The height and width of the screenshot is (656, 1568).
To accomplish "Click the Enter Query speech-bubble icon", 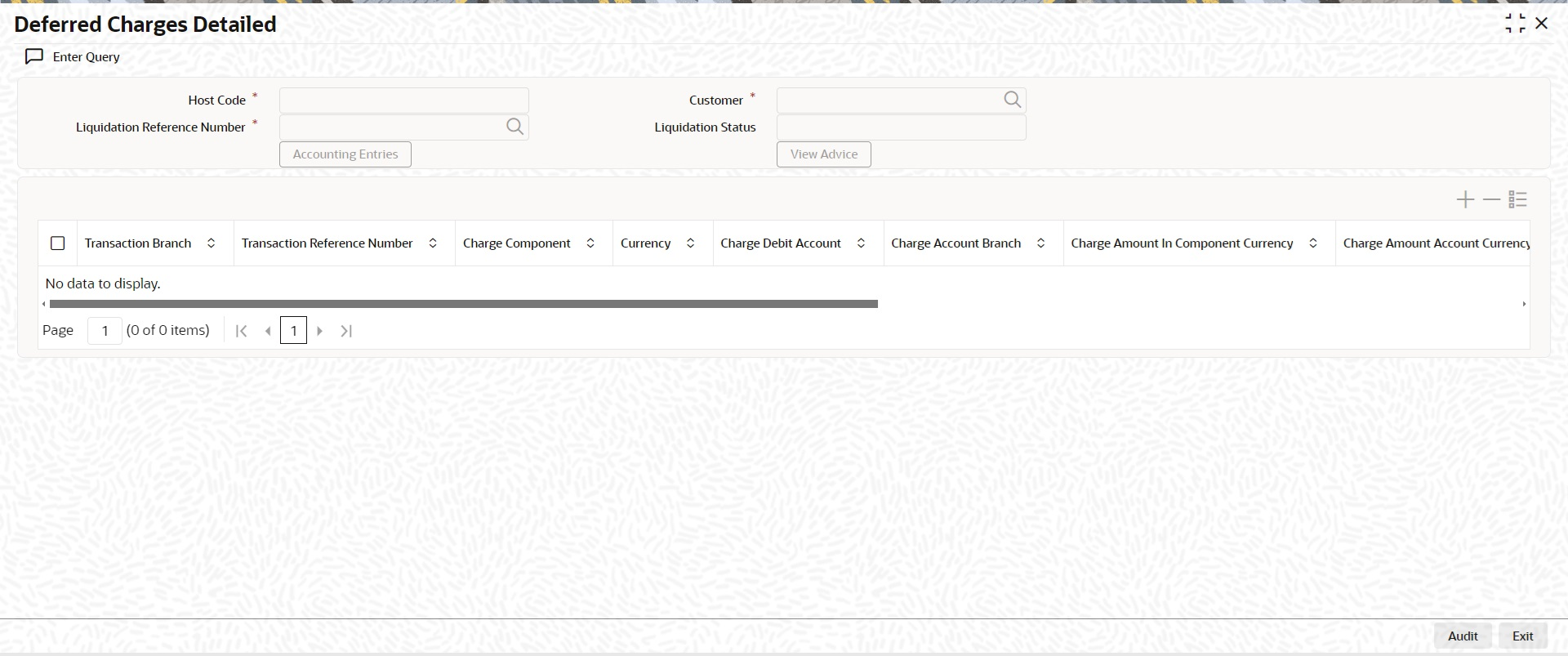I will [x=34, y=56].
